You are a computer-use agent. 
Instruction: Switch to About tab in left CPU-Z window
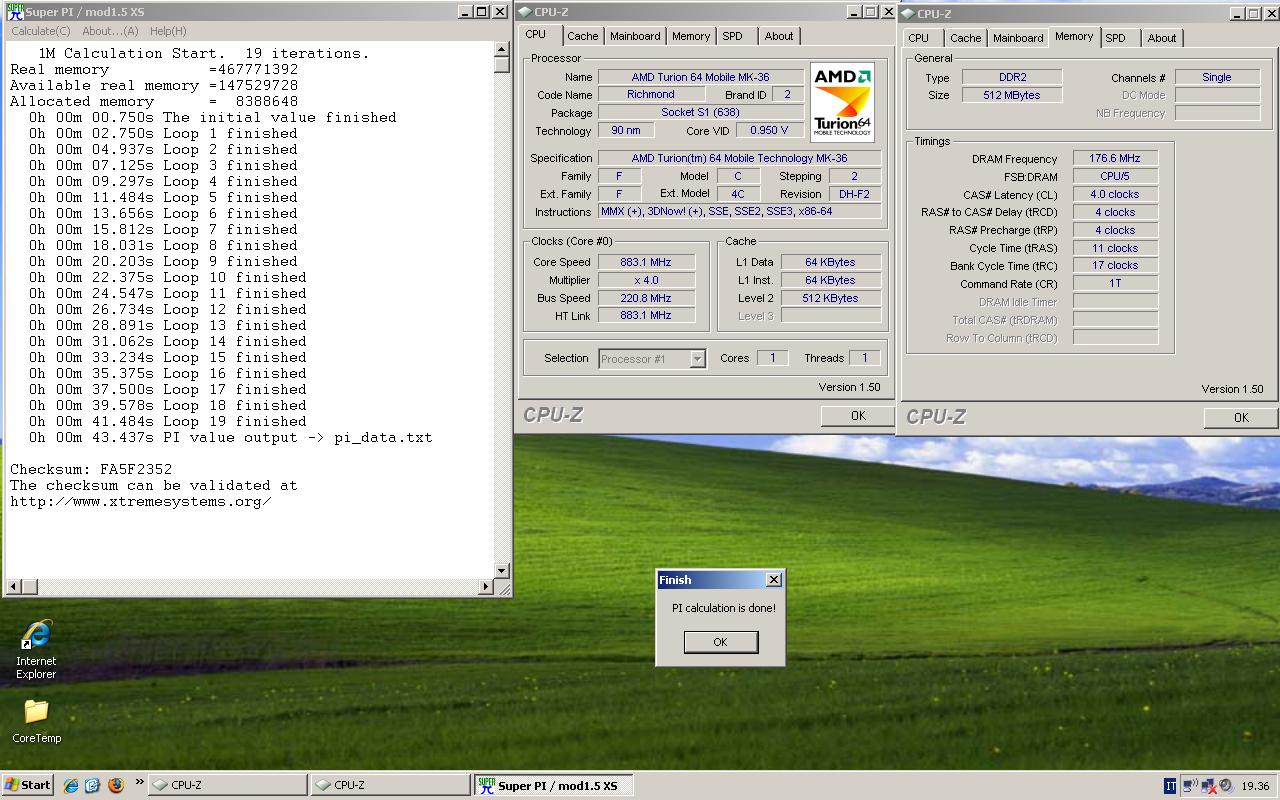pyautogui.click(x=779, y=36)
